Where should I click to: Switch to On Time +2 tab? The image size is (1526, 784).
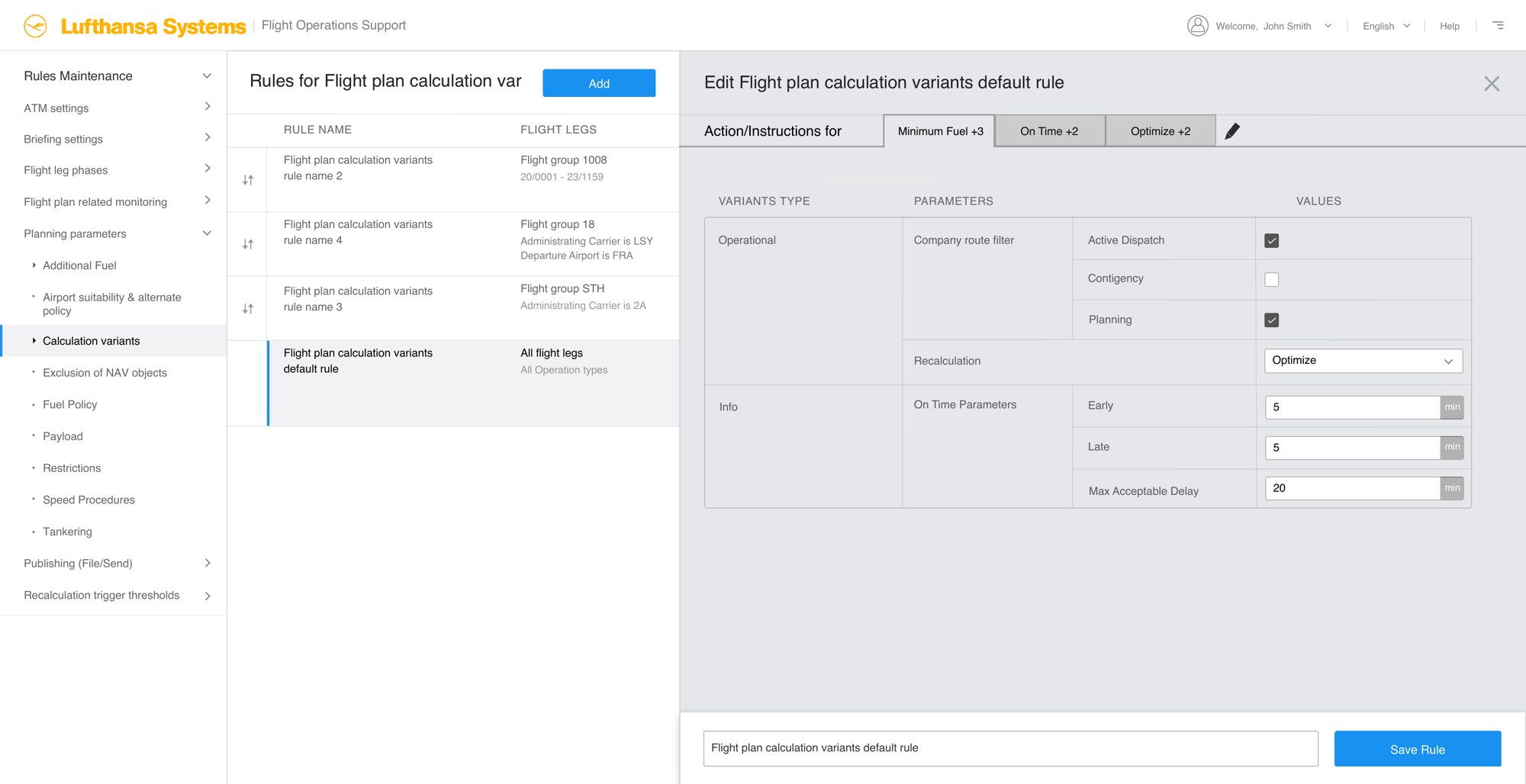coord(1049,131)
